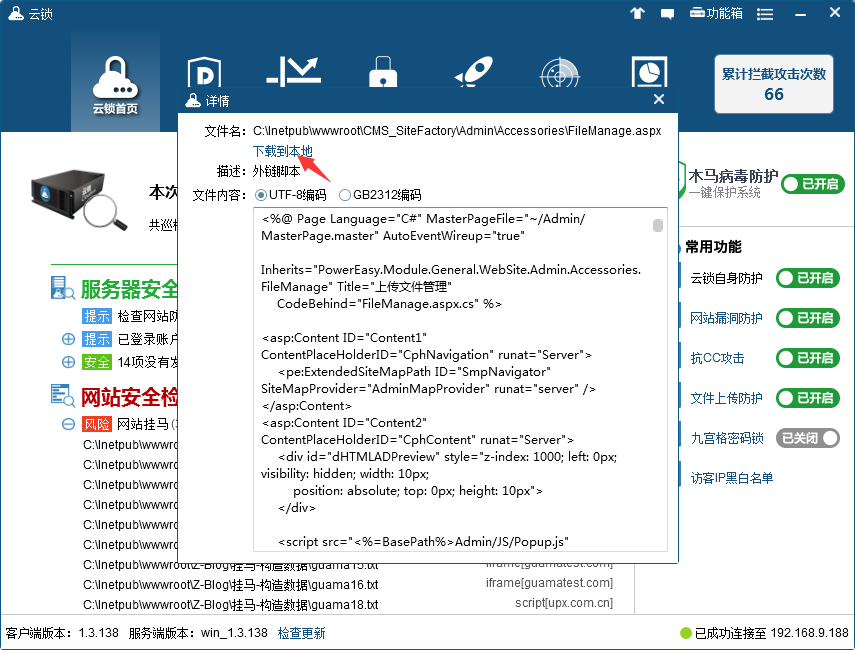Expand the 已登录账户 hint item
855x650 pixels.
tap(68, 339)
